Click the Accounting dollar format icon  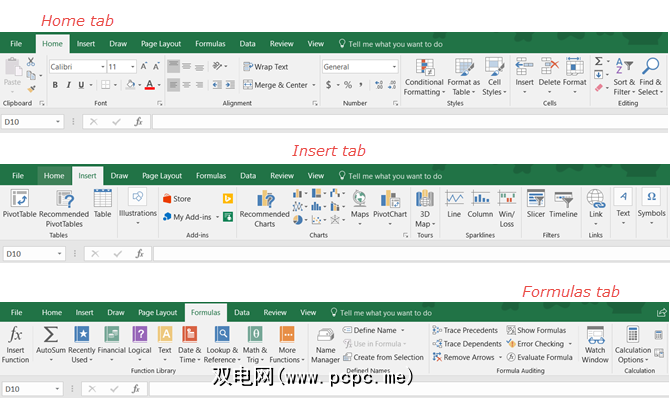pyautogui.click(x=328, y=85)
